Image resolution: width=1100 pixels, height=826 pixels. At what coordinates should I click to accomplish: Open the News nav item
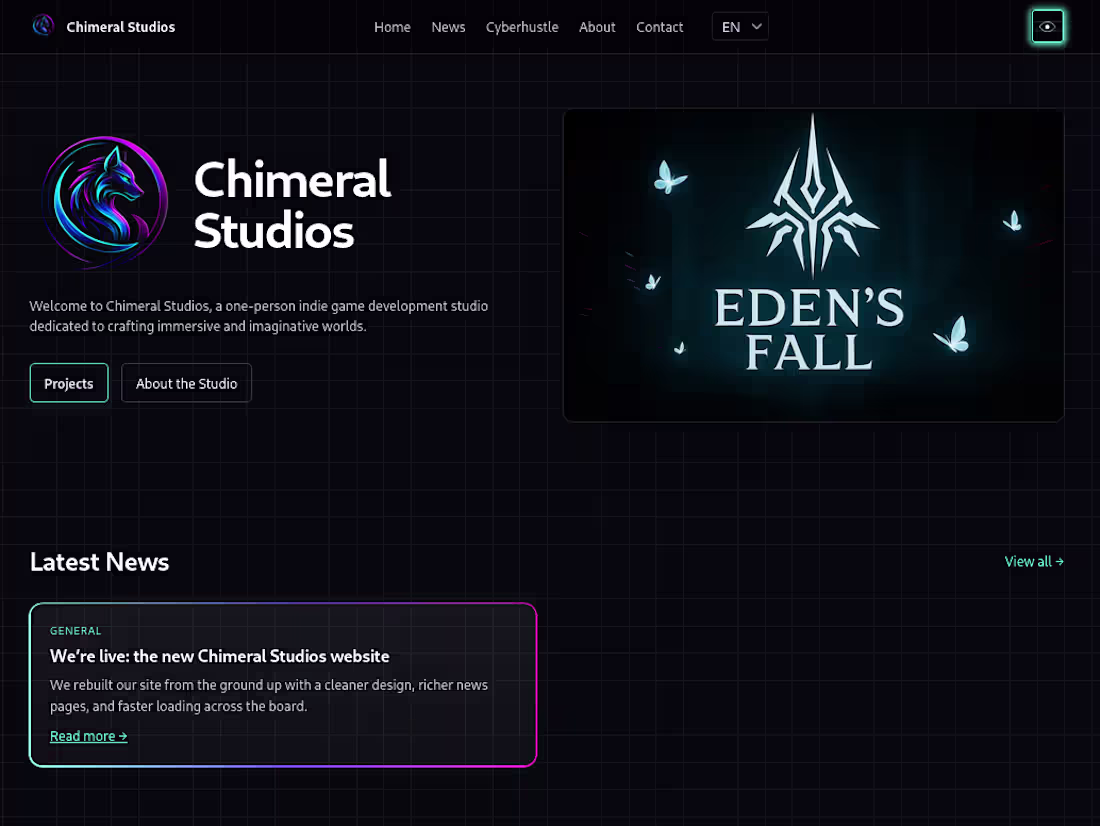pyautogui.click(x=448, y=27)
